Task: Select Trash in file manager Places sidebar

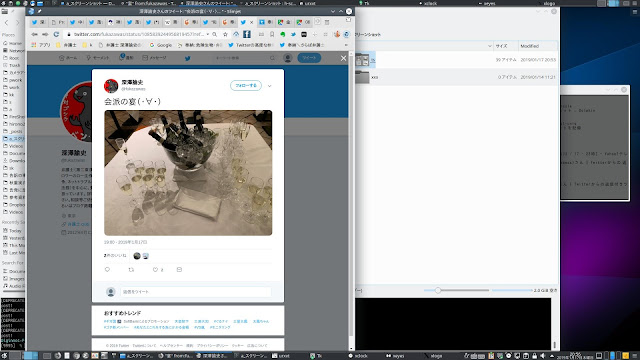Action: [x=11, y=65]
